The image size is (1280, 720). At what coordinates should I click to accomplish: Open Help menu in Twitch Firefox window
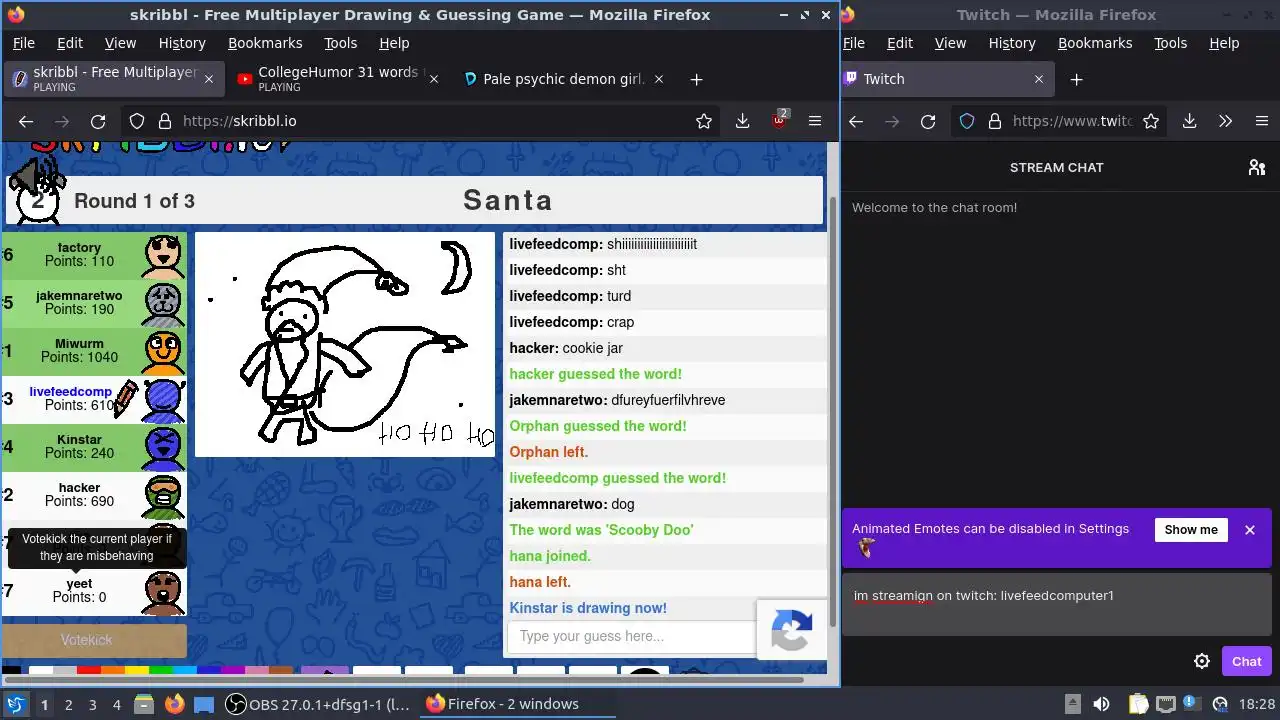(1224, 43)
